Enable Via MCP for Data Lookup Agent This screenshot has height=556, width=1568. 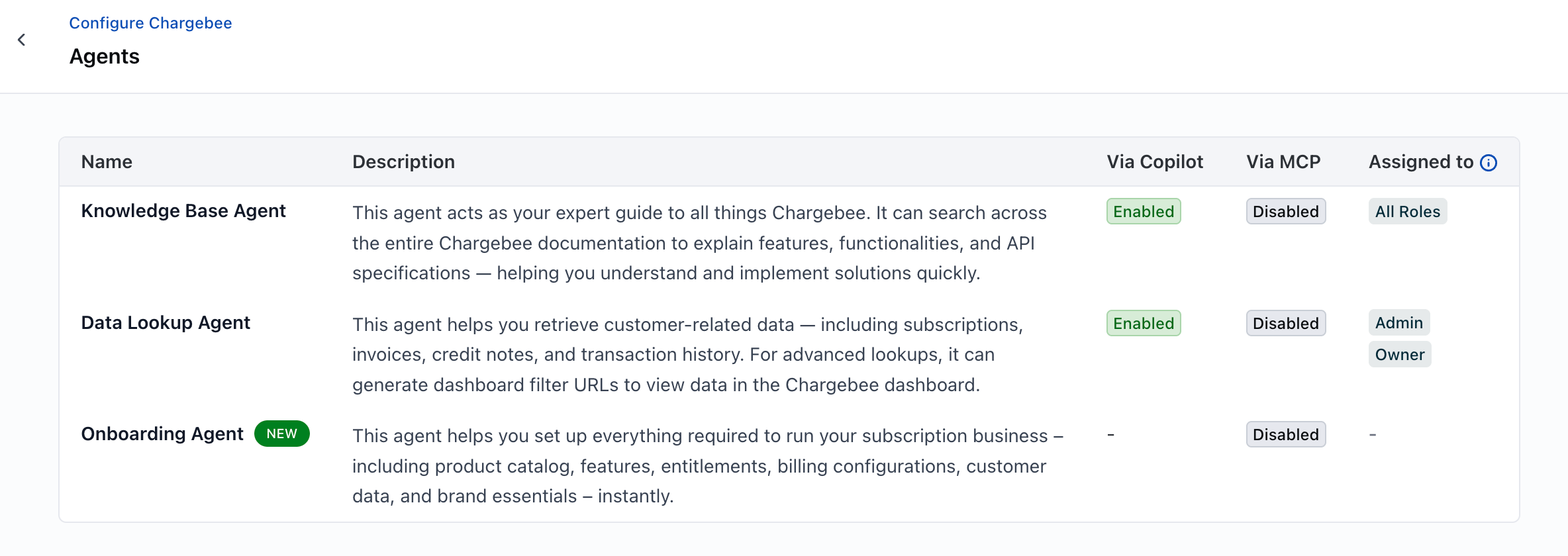pyautogui.click(x=1285, y=323)
